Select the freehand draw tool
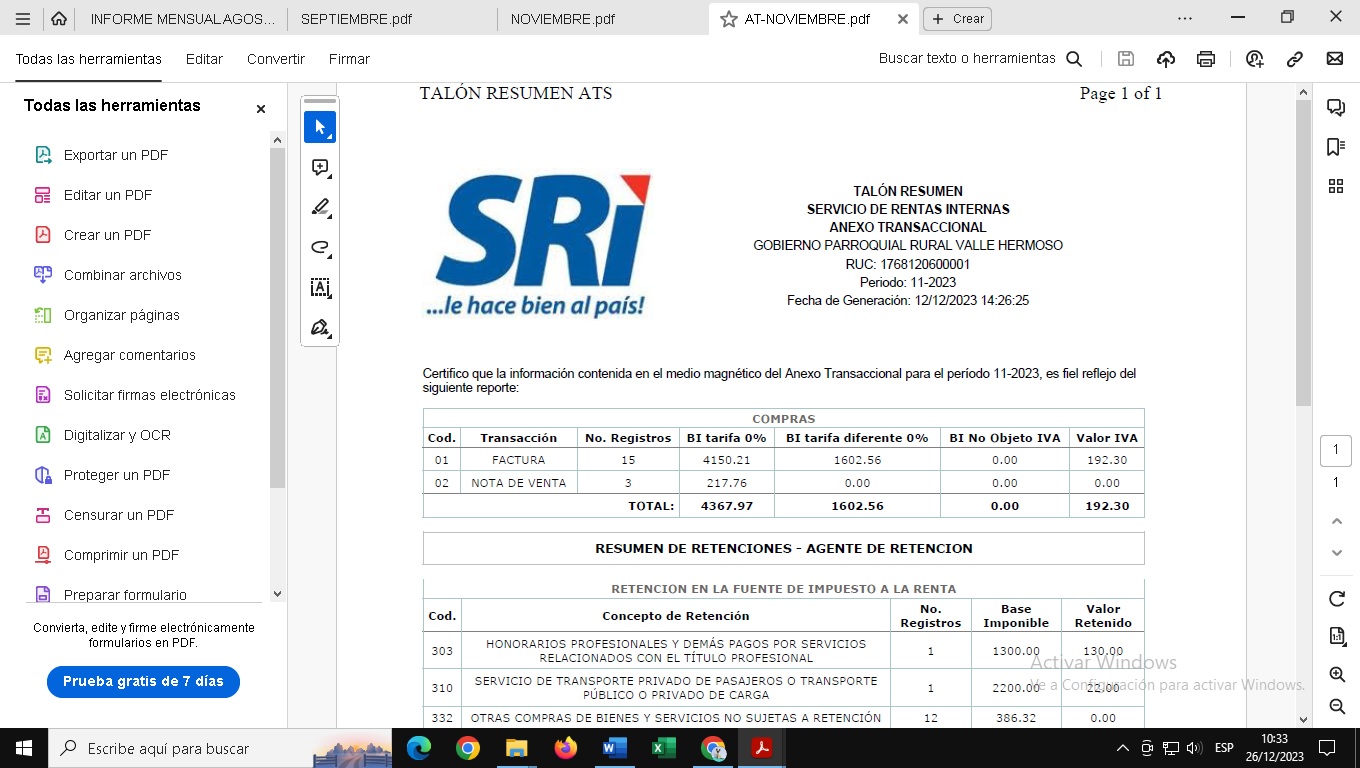This screenshot has width=1360, height=768. coord(320,248)
